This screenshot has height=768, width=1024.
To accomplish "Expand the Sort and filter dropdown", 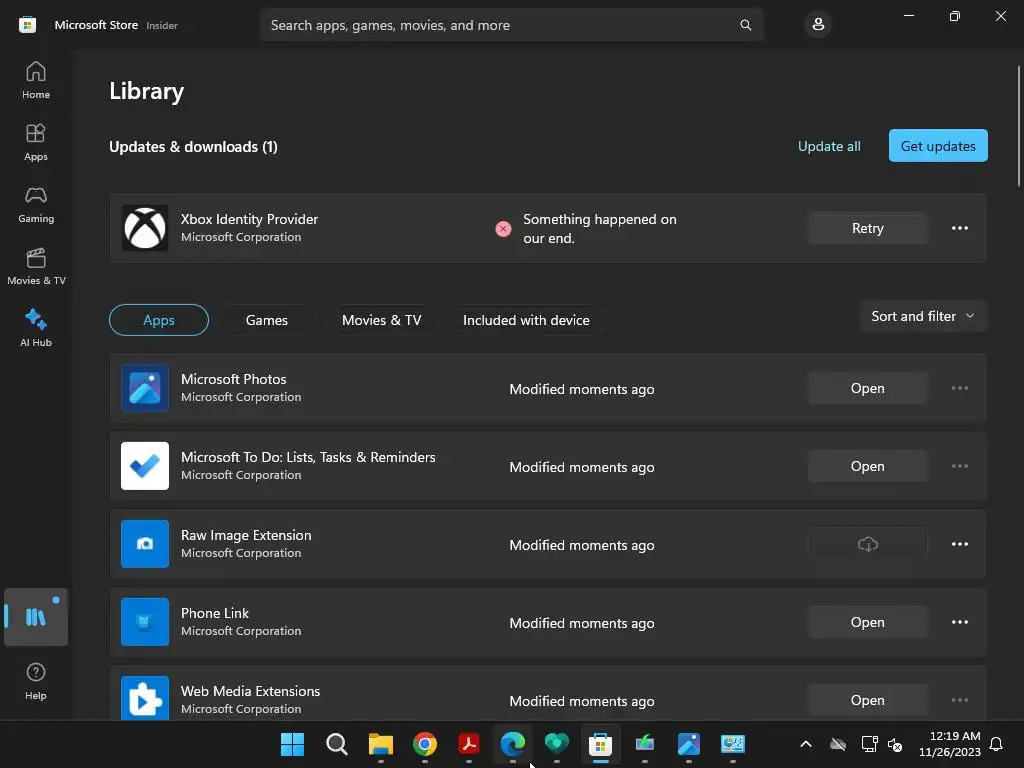I will click(923, 316).
